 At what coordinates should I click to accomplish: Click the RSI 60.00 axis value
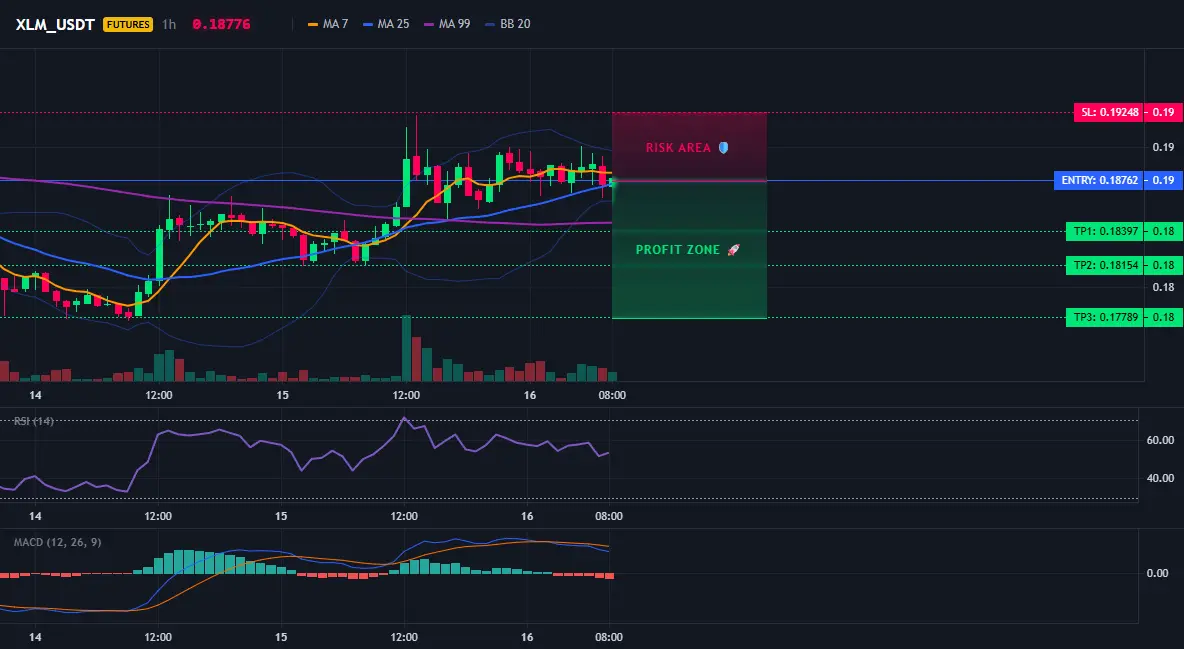pos(1161,440)
